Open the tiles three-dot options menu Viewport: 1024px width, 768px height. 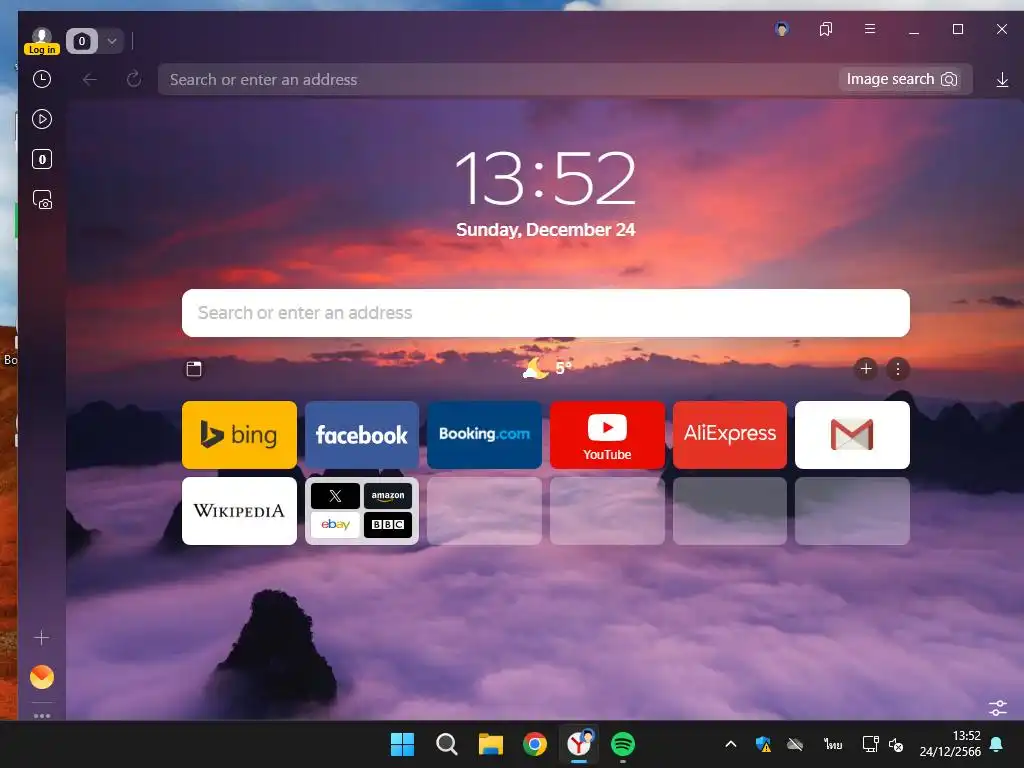(x=898, y=369)
